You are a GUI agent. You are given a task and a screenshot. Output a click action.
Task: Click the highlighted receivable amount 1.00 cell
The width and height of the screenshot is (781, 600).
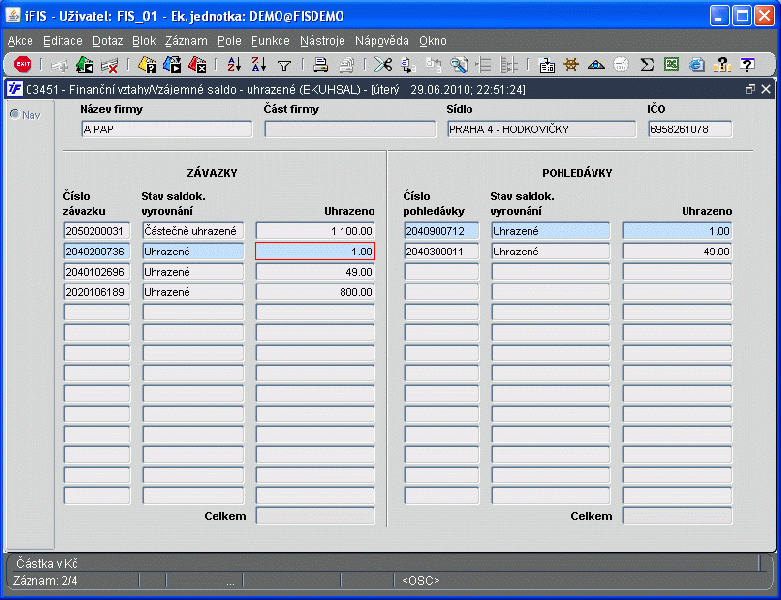(677, 231)
